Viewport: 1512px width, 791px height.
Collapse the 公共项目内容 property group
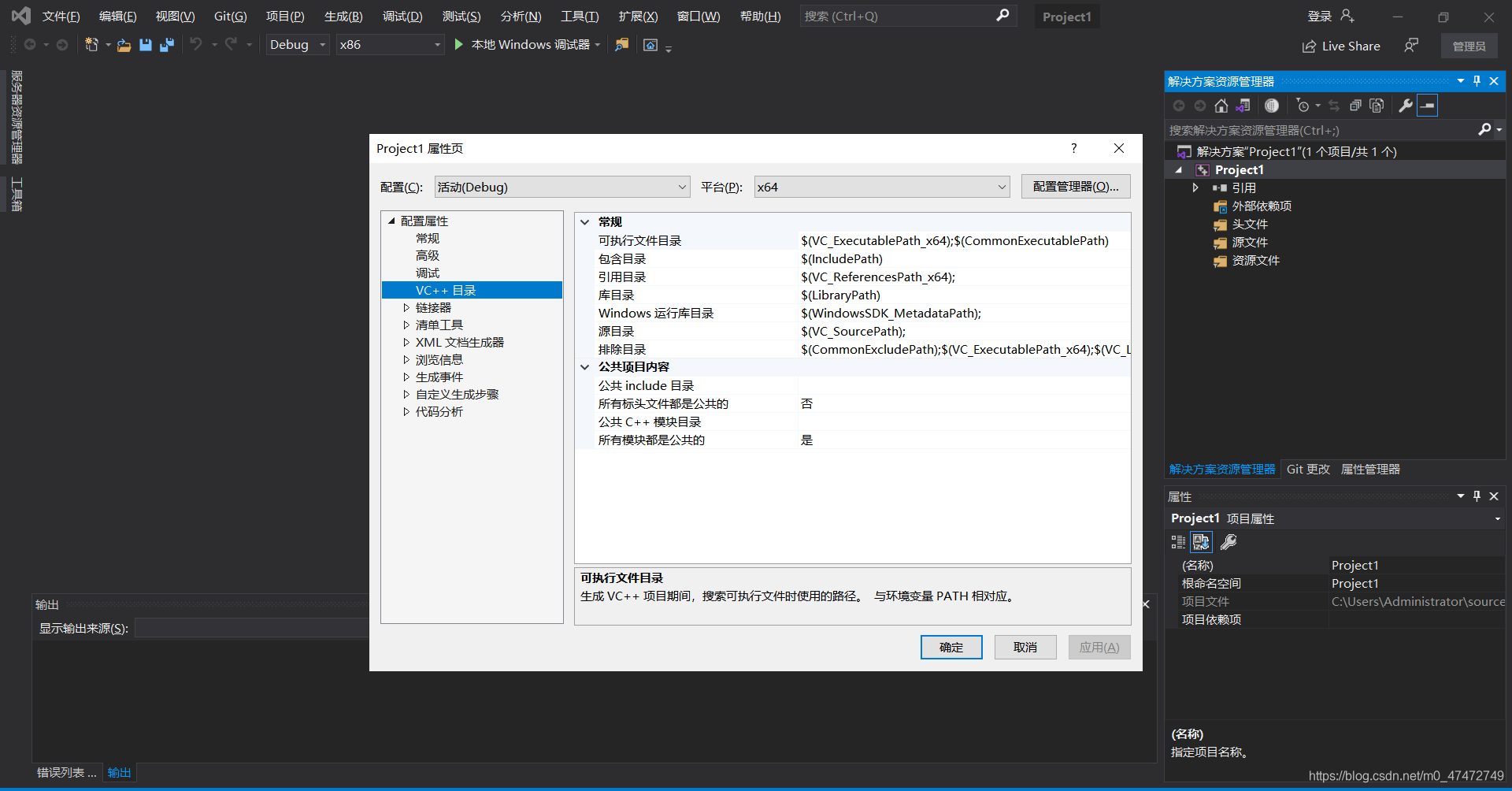pos(585,367)
